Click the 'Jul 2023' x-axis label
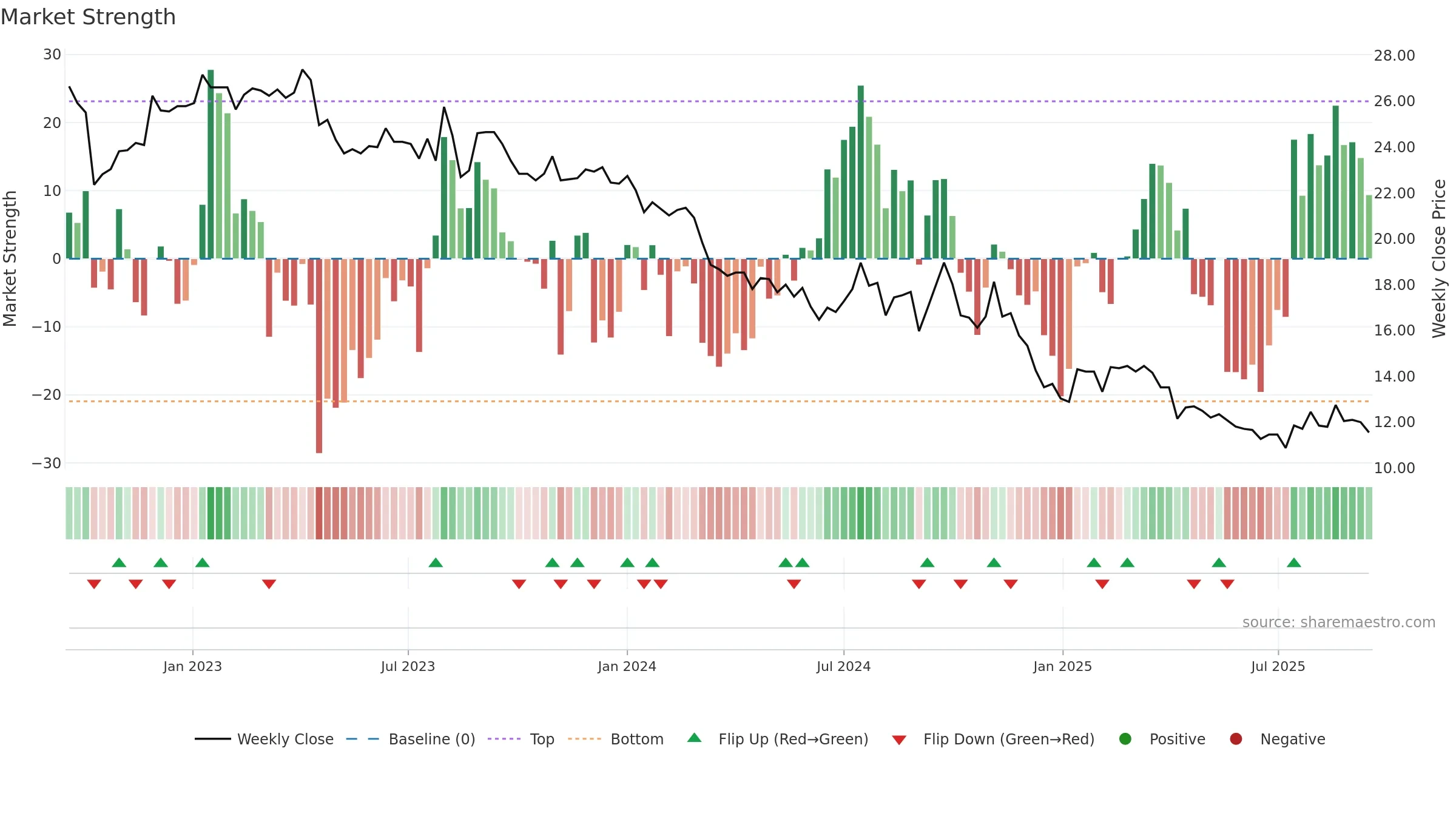Viewport: 1456px width, 819px height. [408, 666]
